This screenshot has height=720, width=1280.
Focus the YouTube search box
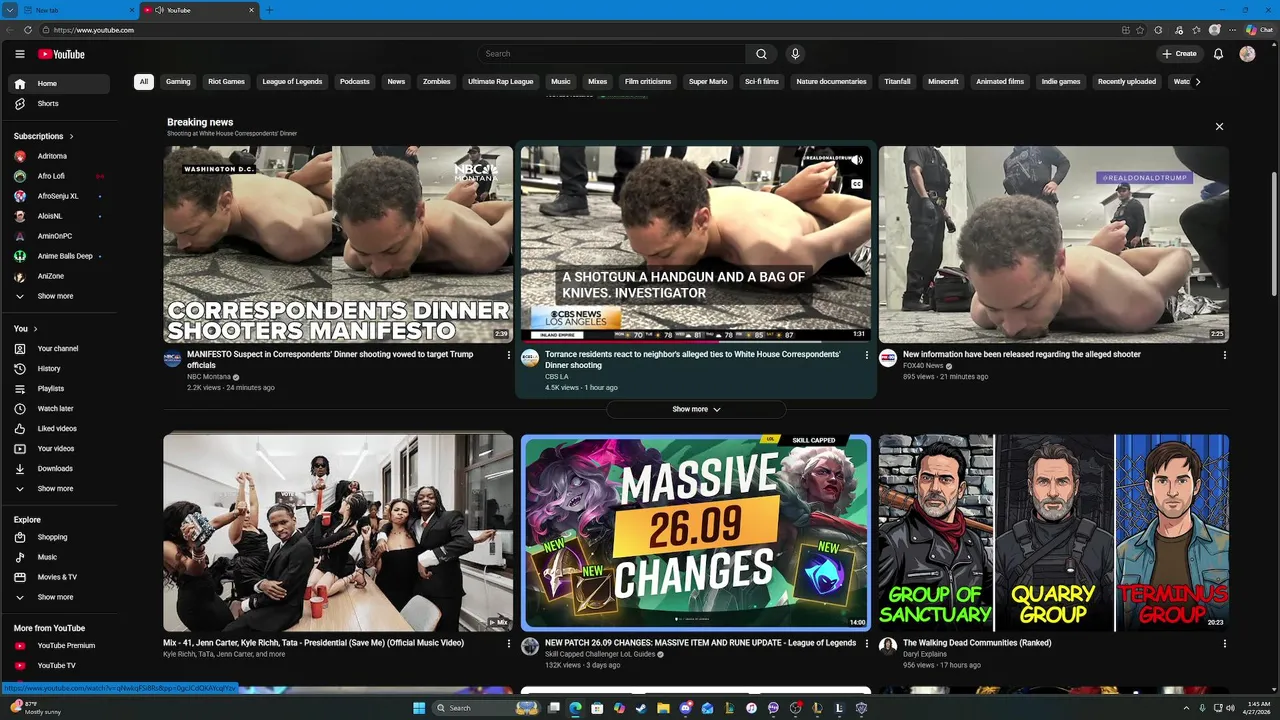point(612,54)
